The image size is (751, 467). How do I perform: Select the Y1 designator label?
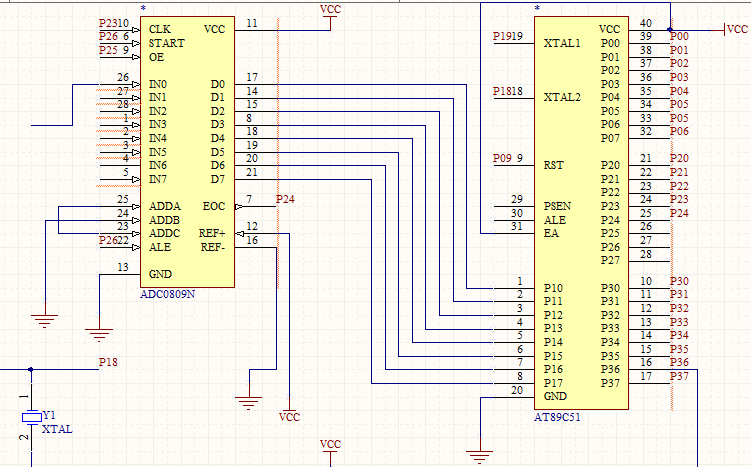(x=49, y=415)
